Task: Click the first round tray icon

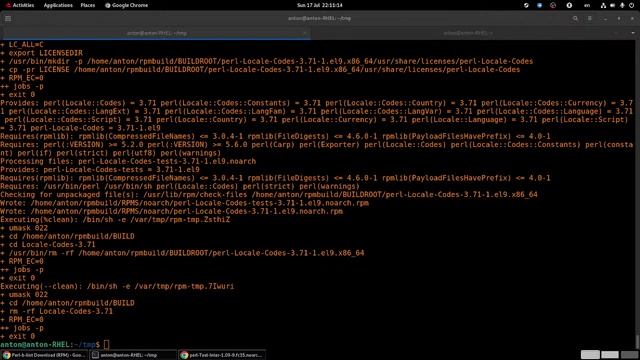Action: point(526,5)
